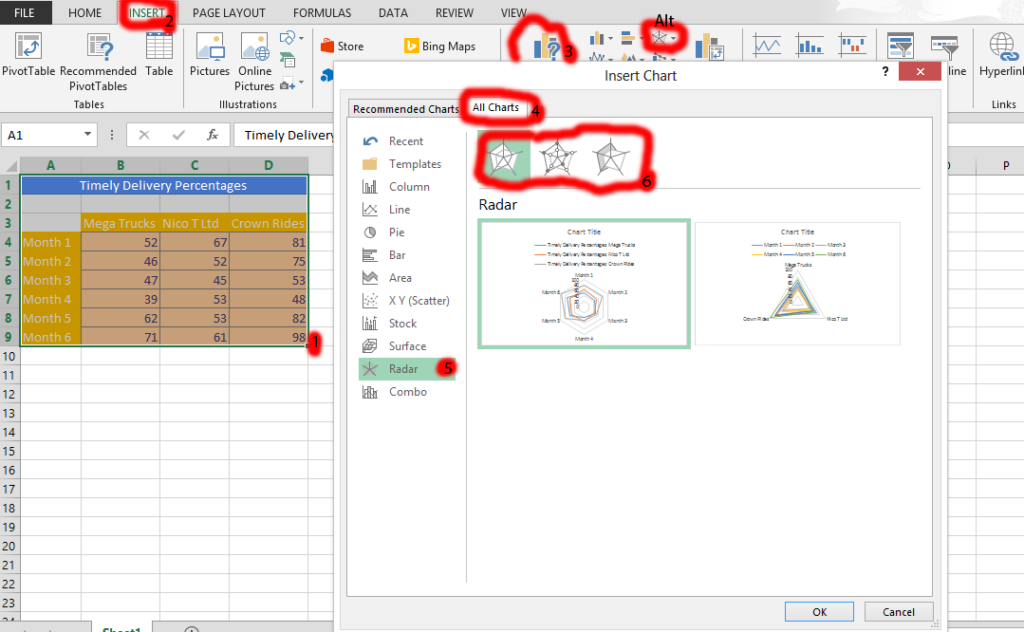
Task: Cancel the Insert Chart dialog
Action: tap(897, 611)
